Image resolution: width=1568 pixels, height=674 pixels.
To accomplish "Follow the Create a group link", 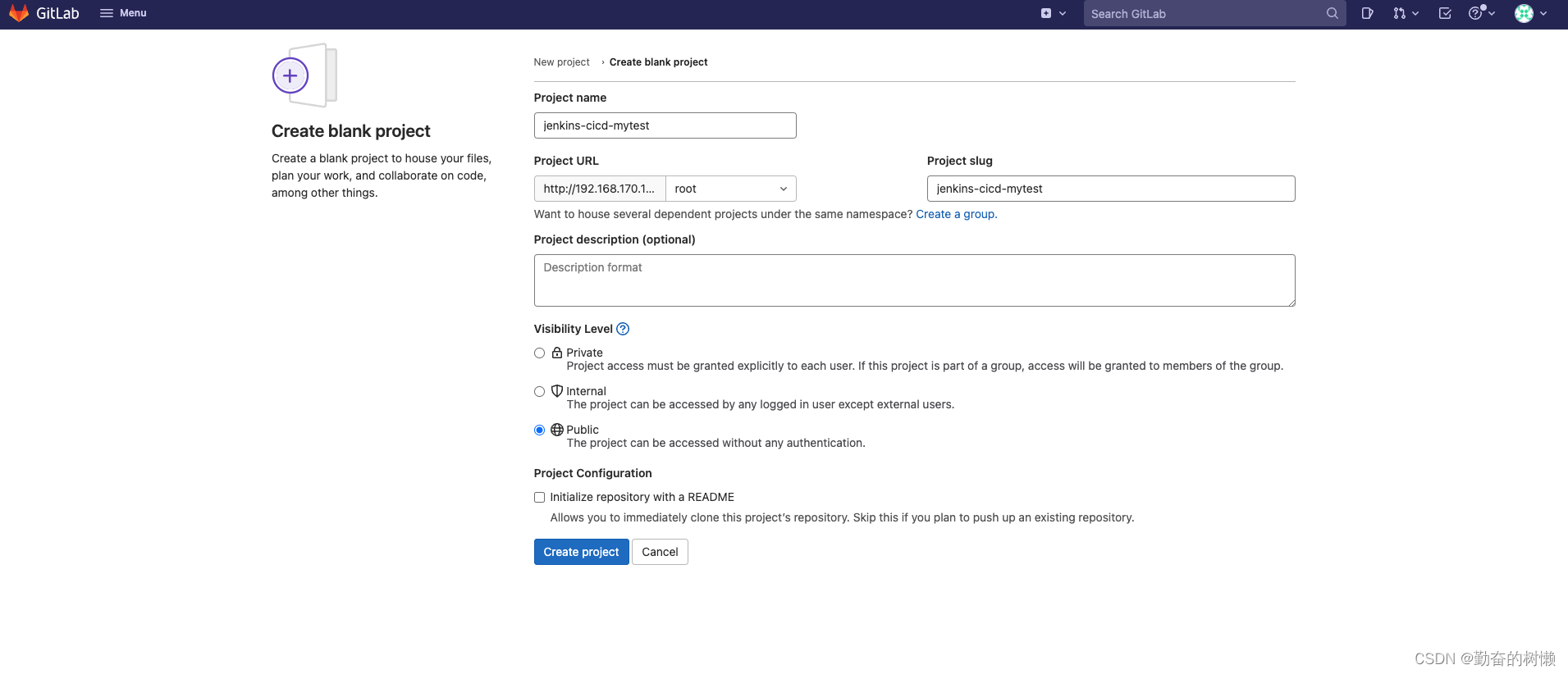I will coord(956,214).
